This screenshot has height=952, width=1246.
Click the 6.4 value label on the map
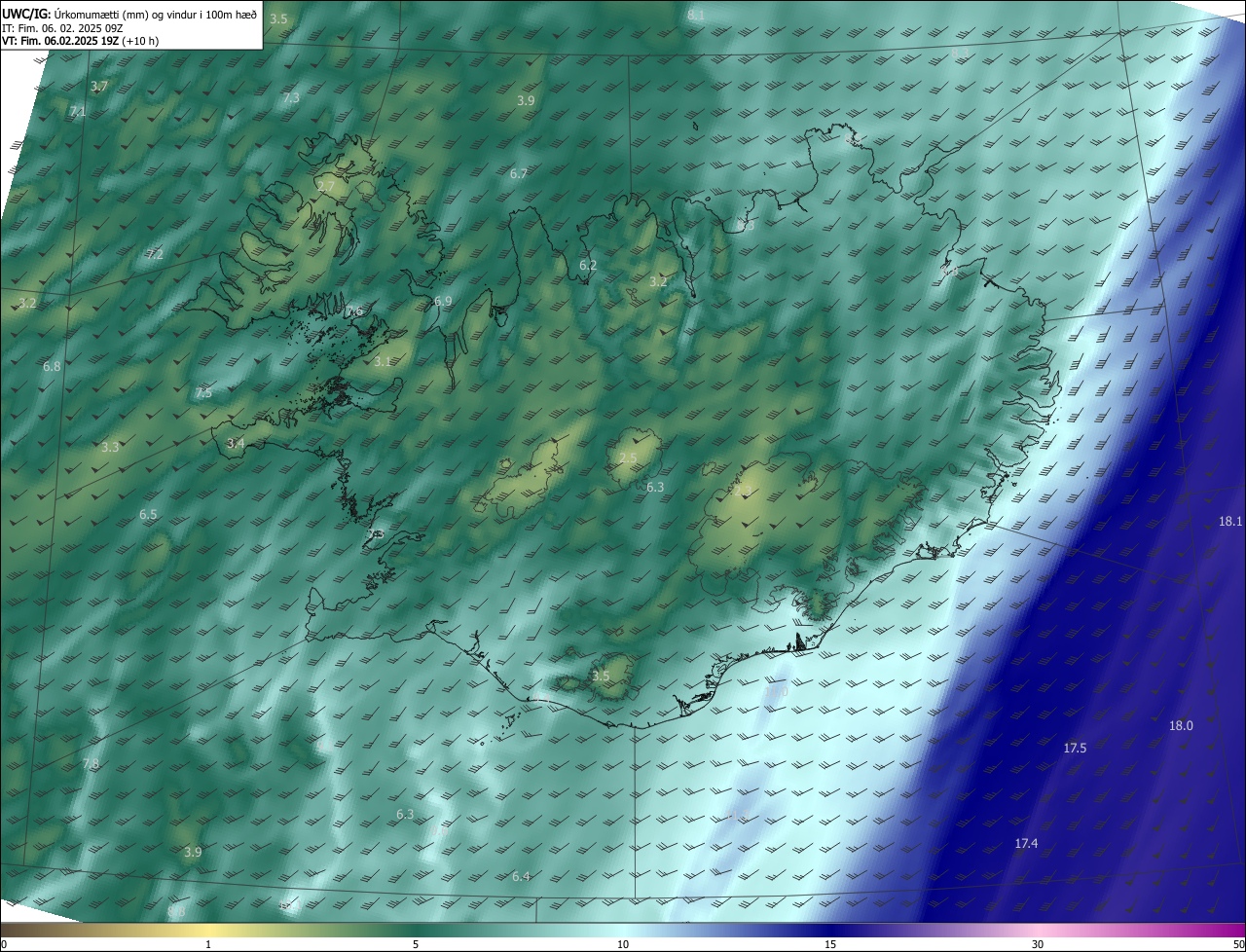(521, 876)
